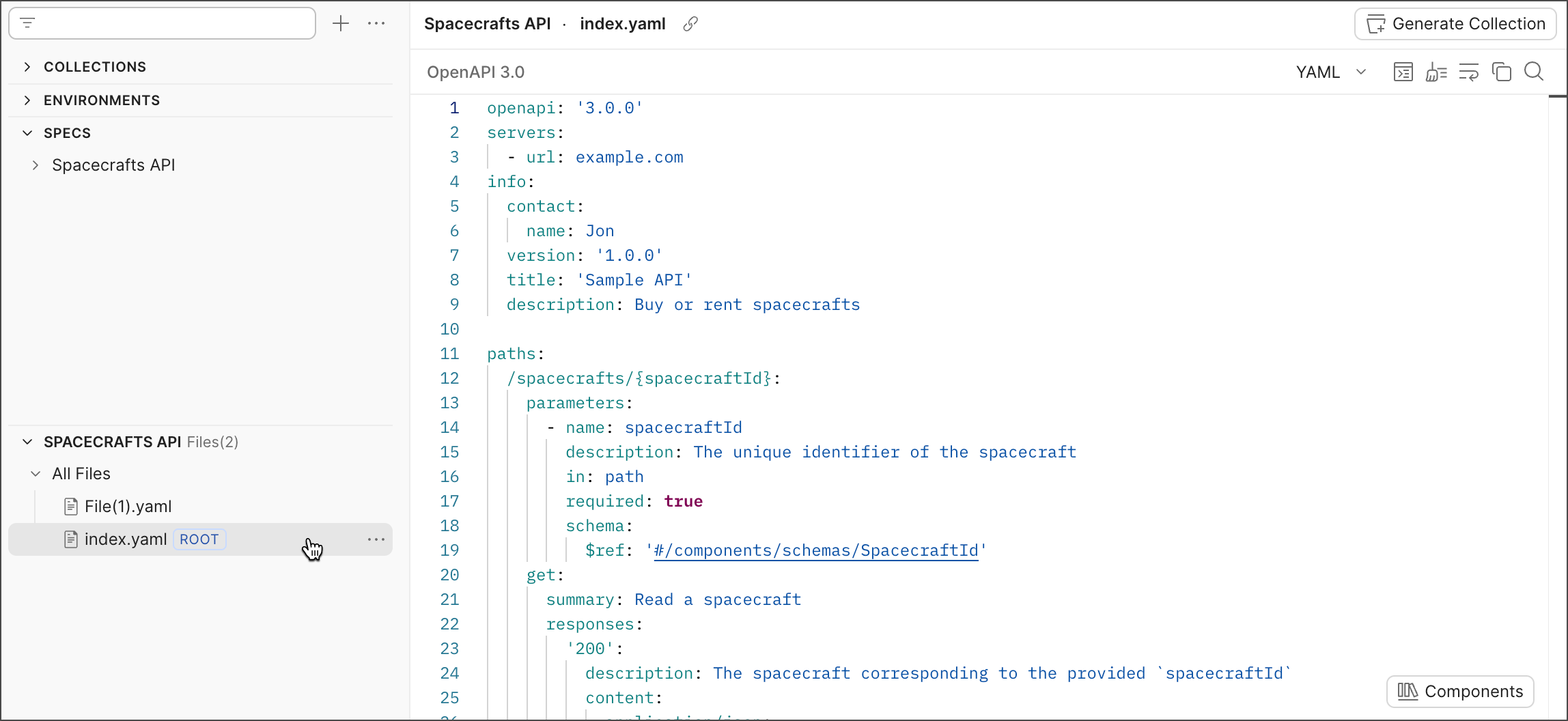1568x721 pixels.
Task: Copy the spec content with copy icon
Action: point(1501,72)
